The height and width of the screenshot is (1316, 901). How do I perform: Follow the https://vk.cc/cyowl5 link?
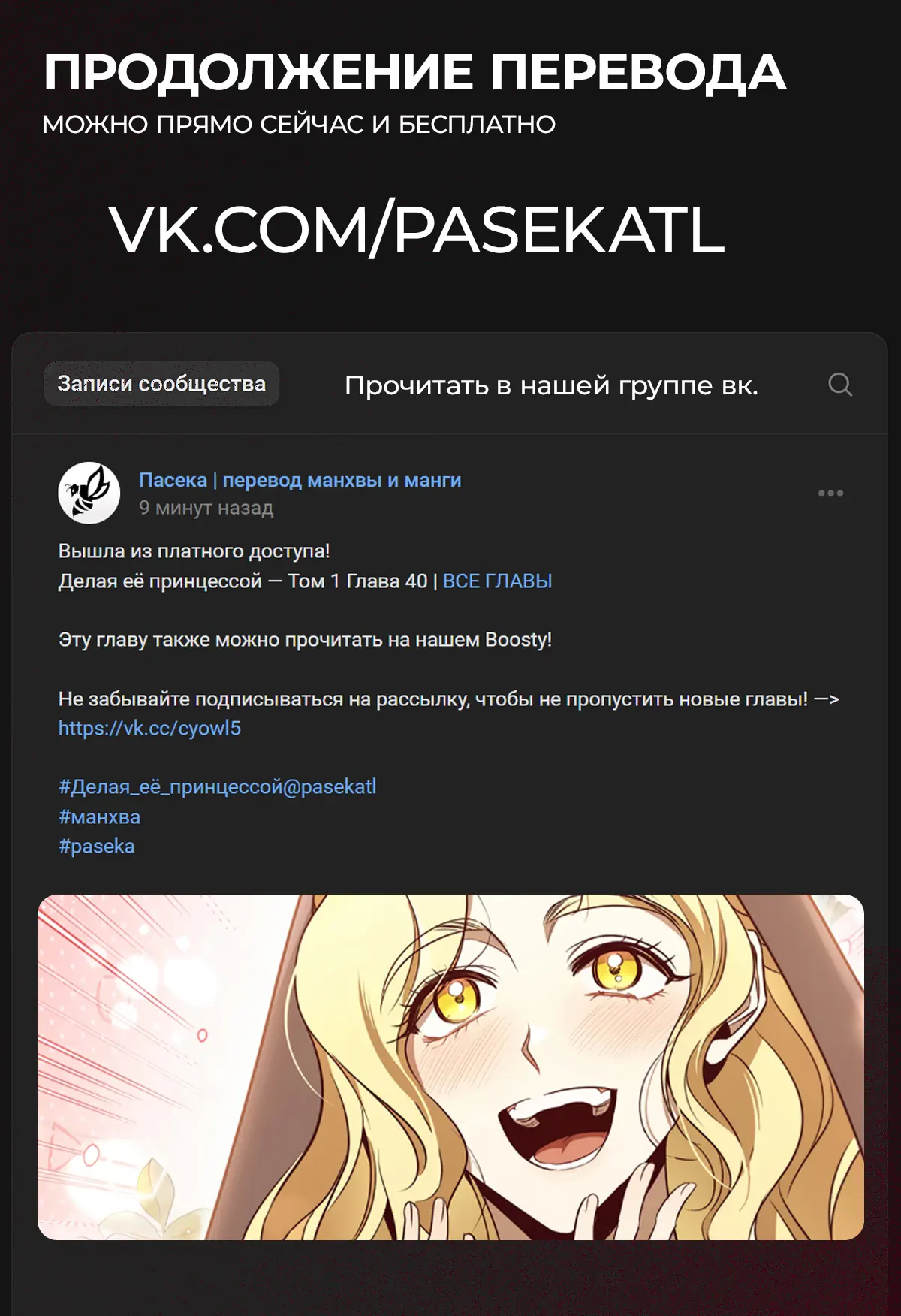tap(149, 728)
